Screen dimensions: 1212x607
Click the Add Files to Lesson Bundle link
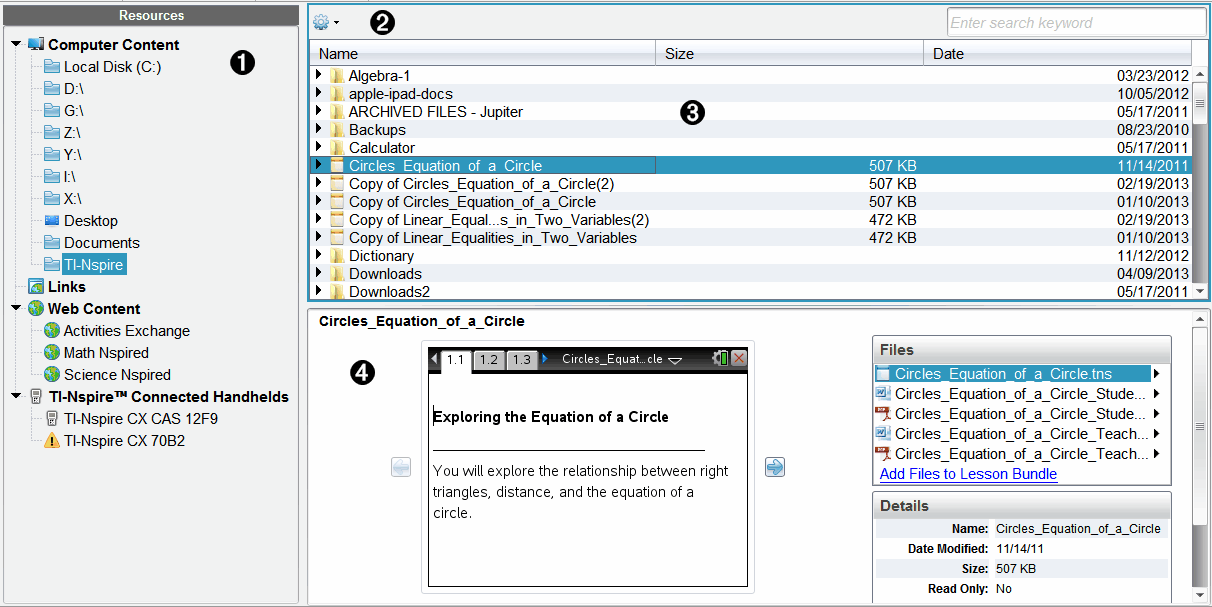[967, 473]
